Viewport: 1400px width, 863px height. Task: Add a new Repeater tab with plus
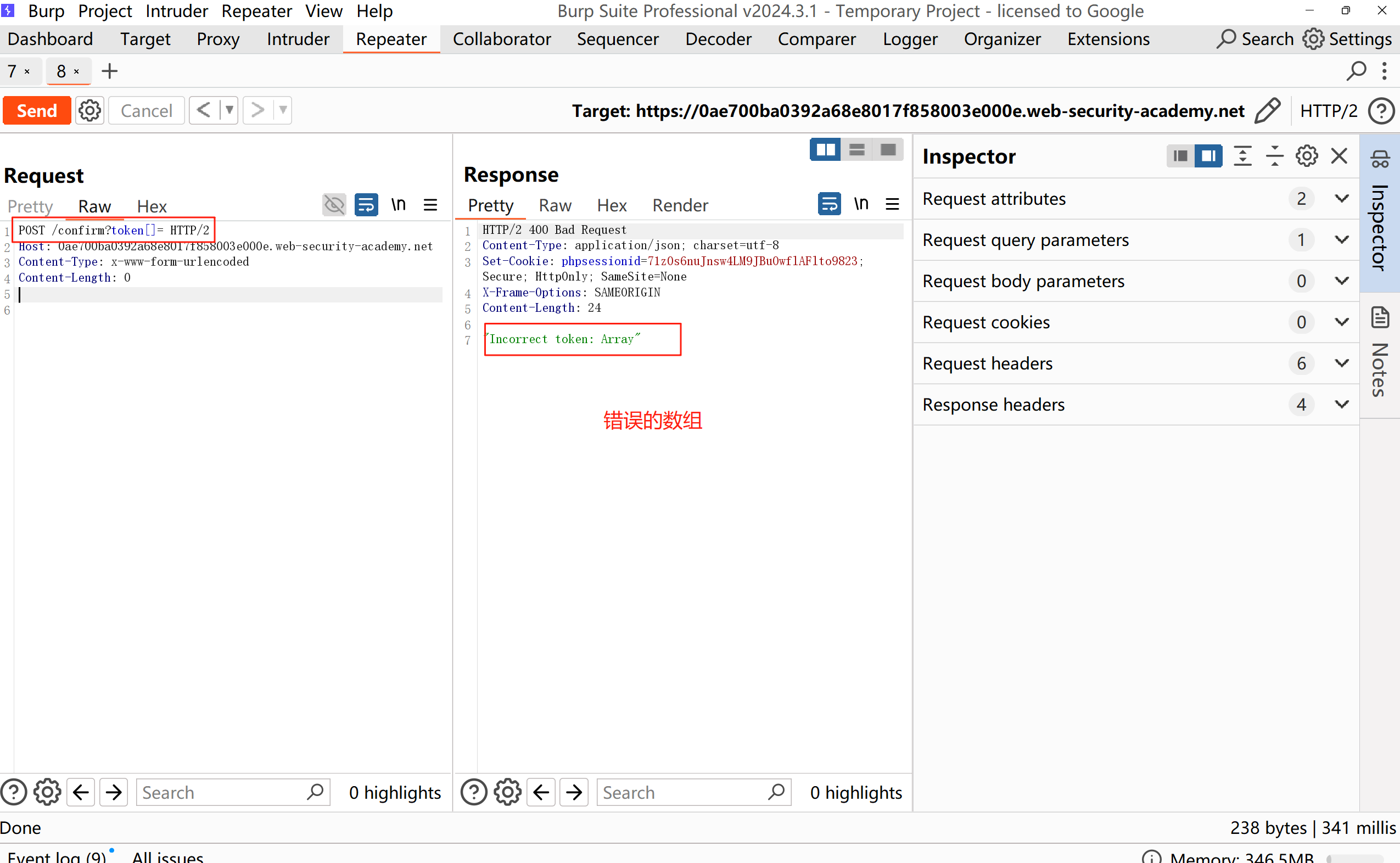click(109, 71)
